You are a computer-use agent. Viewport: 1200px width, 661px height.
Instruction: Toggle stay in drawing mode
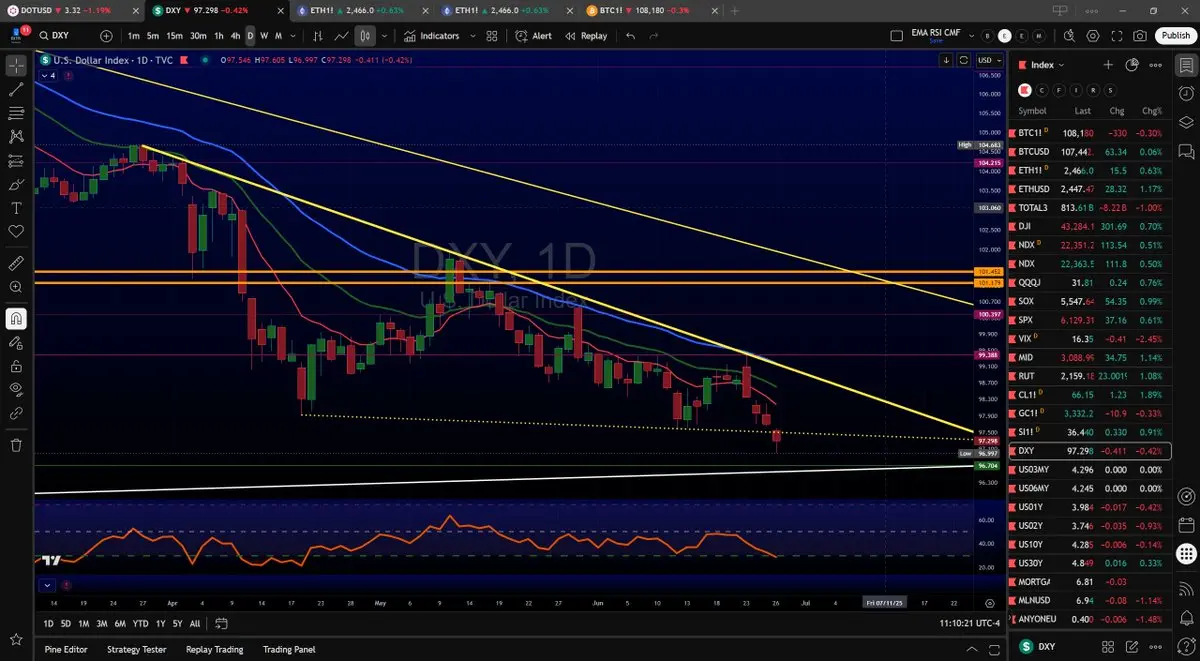16,342
